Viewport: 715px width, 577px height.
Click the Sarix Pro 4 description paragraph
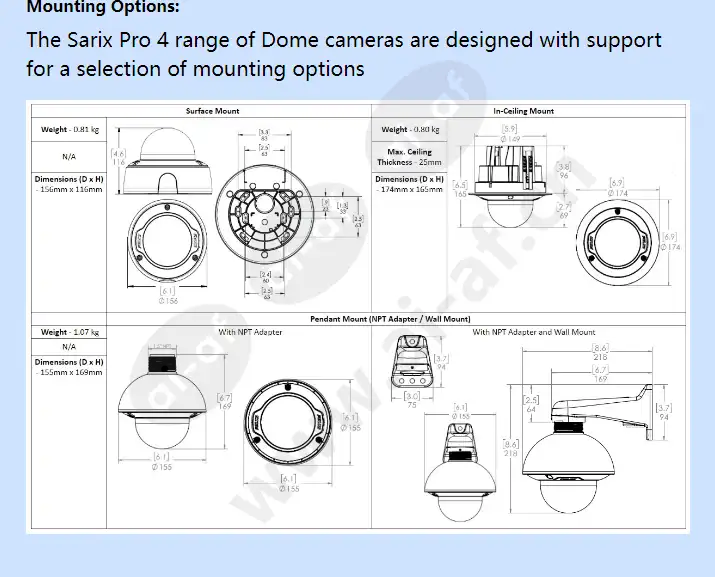(344, 54)
